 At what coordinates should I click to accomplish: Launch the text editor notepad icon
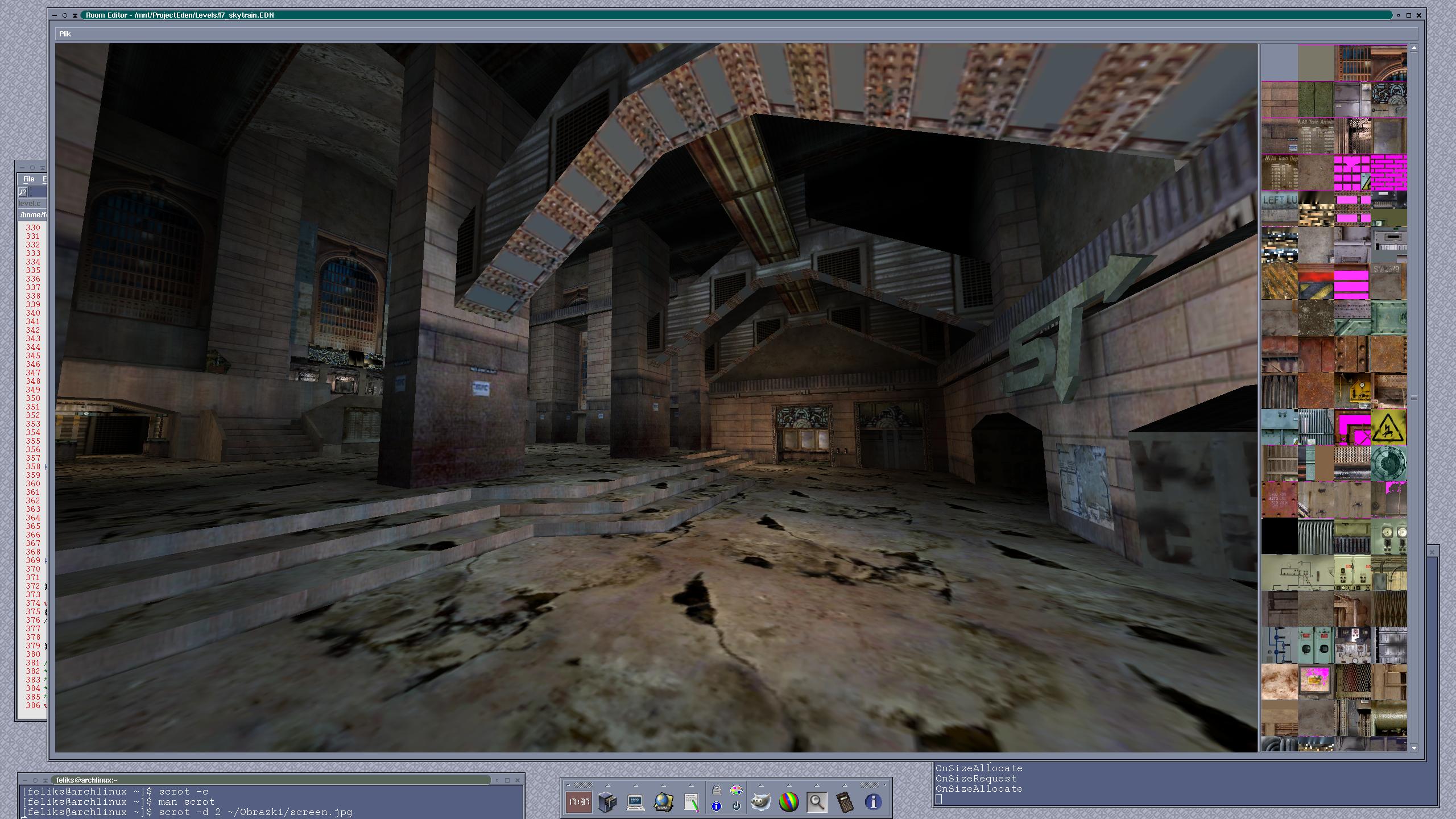tap(691, 802)
